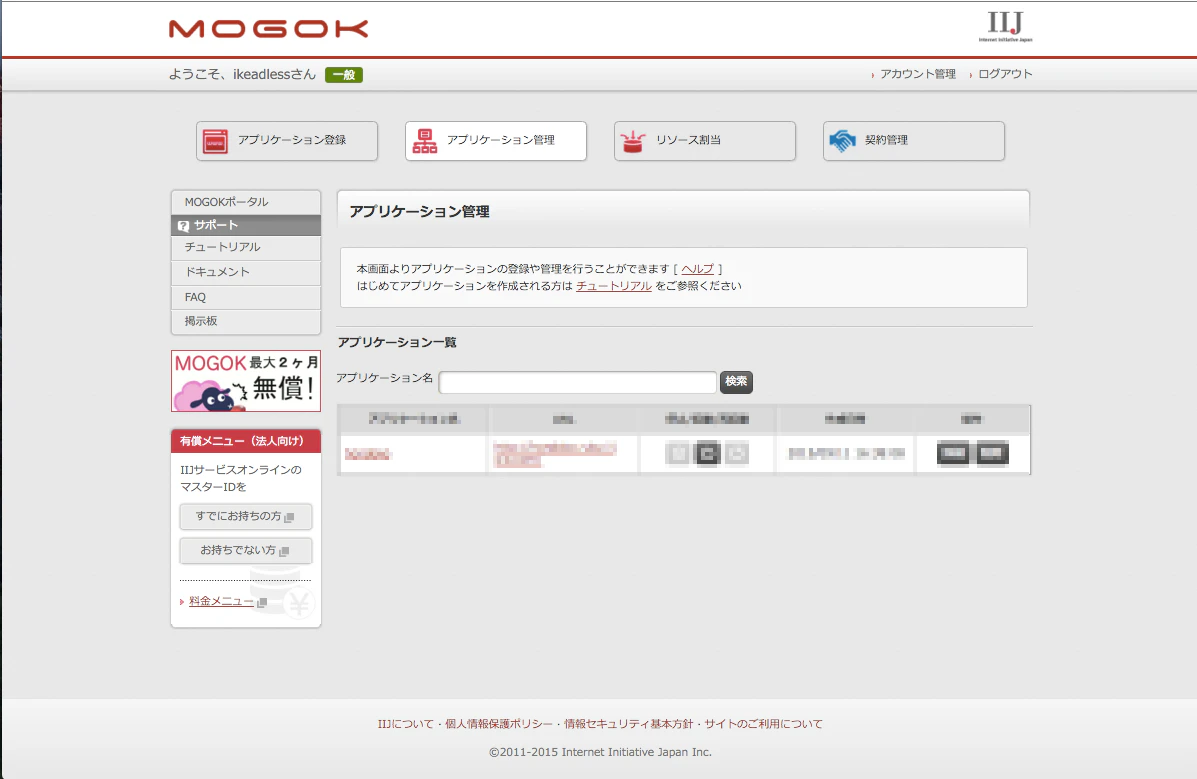The height and width of the screenshot is (779, 1197).
Task: Click the 一般 account type badge
Action: pyautogui.click(x=344, y=75)
